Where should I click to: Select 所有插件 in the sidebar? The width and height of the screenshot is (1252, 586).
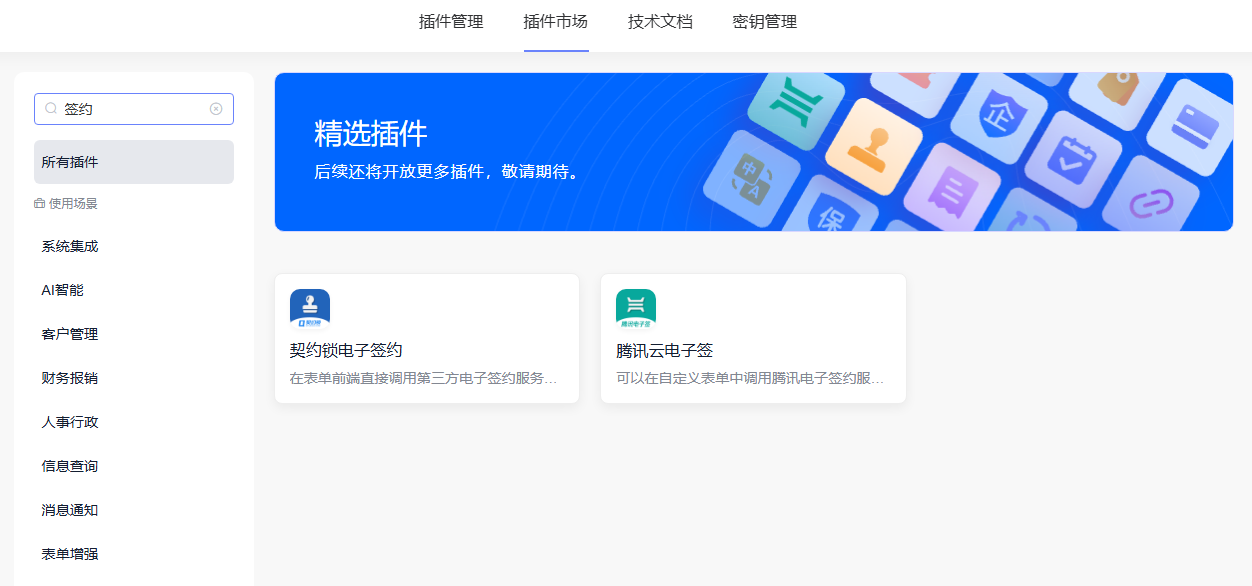click(x=134, y=162)
